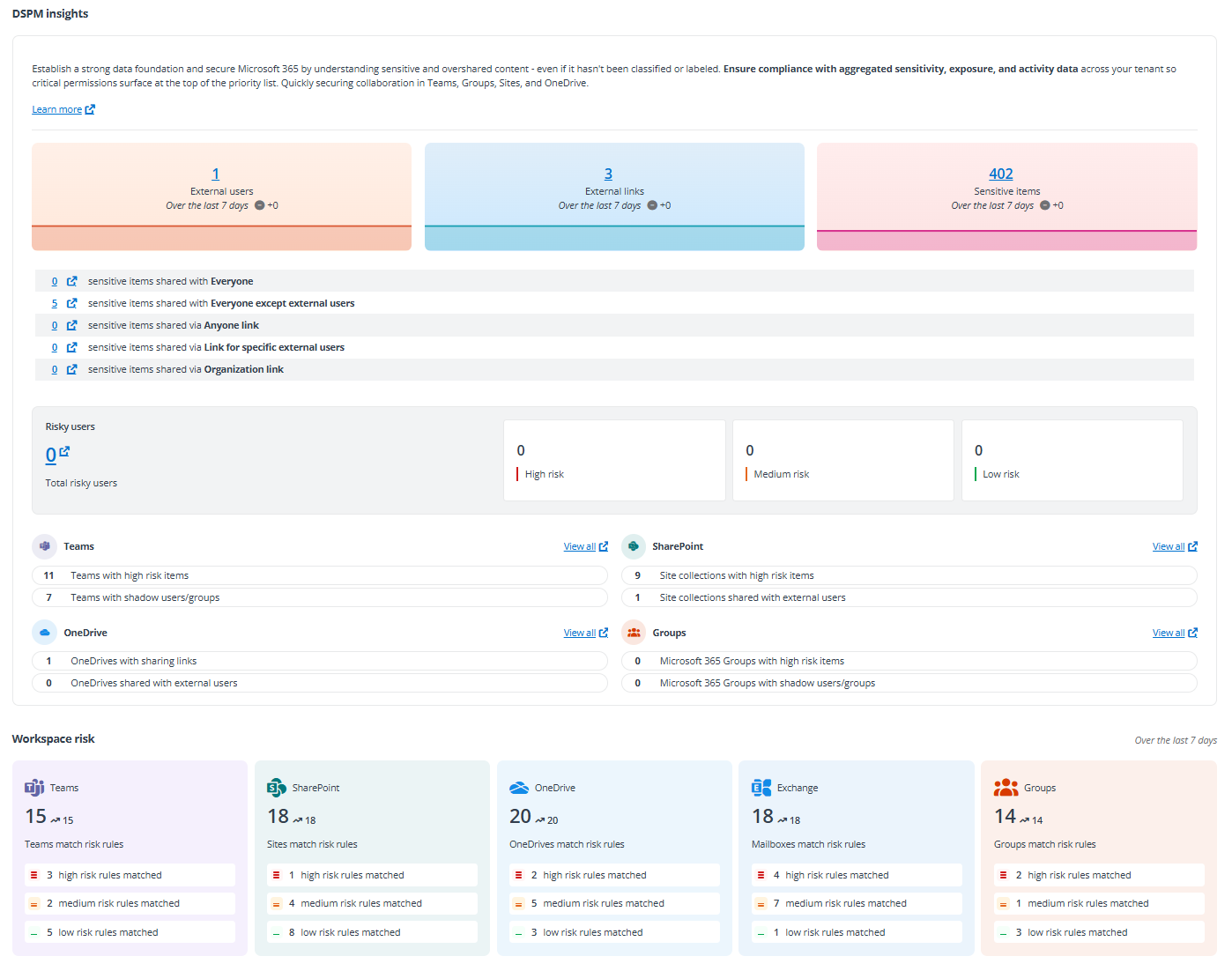Viewport: 1232px width, 971px height.
Task: Open external link icon next to Organization link row
Action: (71, 369)
